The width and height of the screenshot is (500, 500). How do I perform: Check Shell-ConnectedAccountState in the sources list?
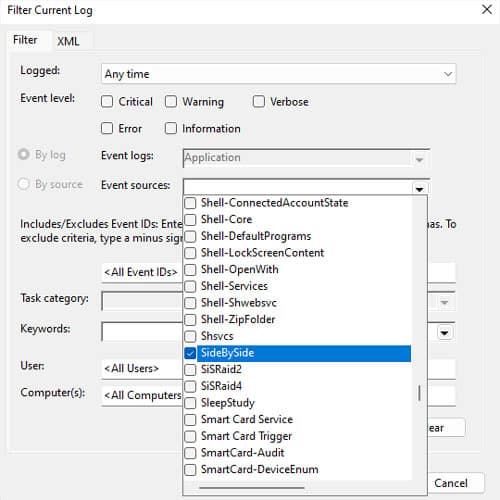190,203
